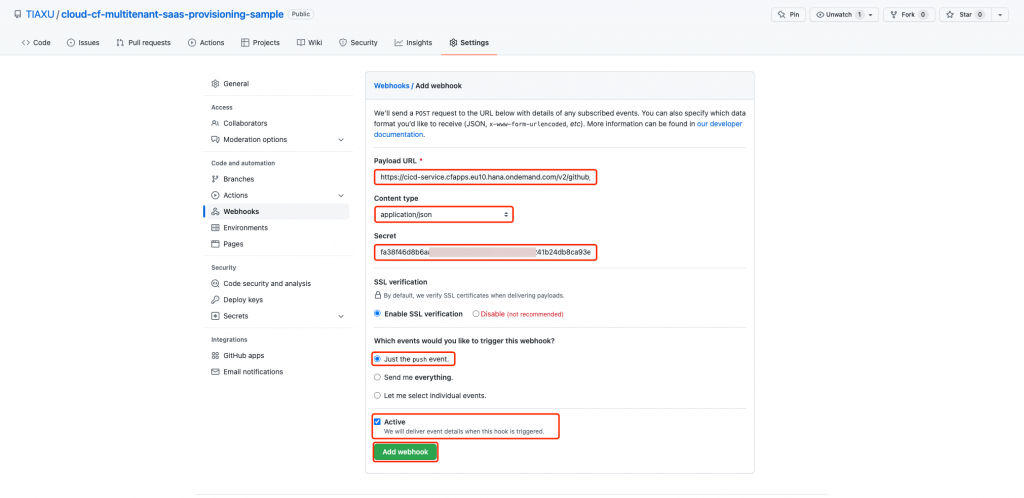Open the Wiki tab
This screenshot has width=1024, height=498.
pyautogui.click(x=310, y=42)
